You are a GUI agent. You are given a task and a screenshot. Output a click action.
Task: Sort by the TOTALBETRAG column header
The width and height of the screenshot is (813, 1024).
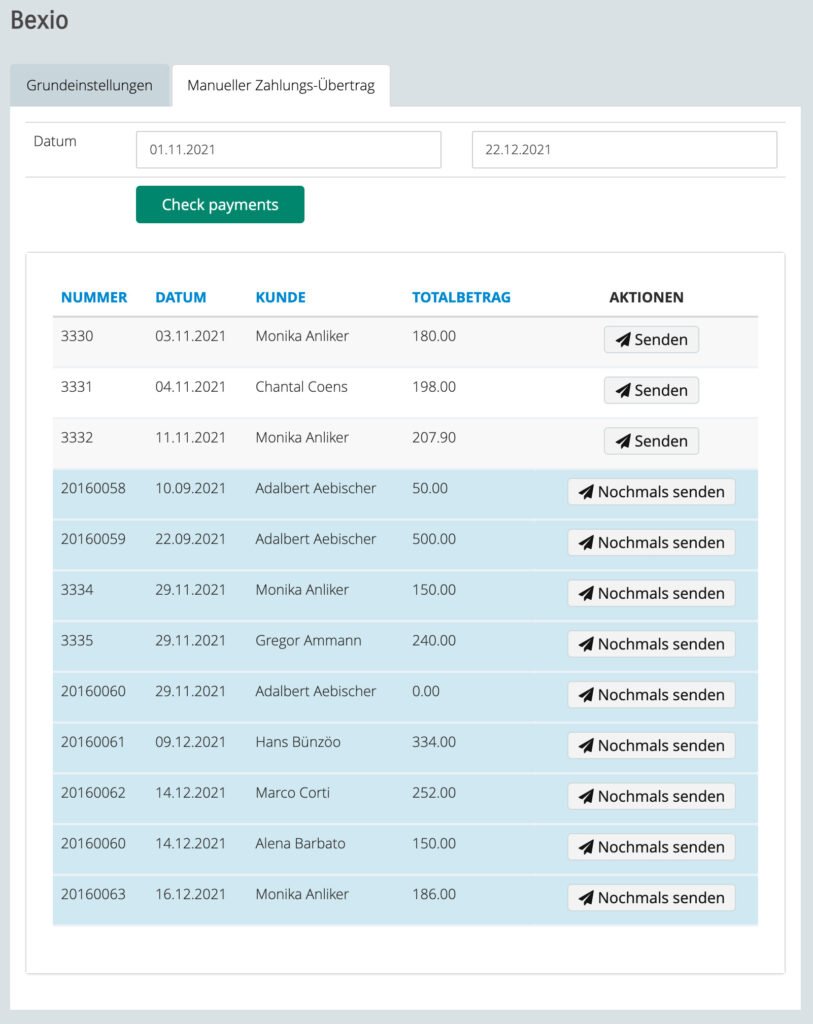[x=461, y=297]
